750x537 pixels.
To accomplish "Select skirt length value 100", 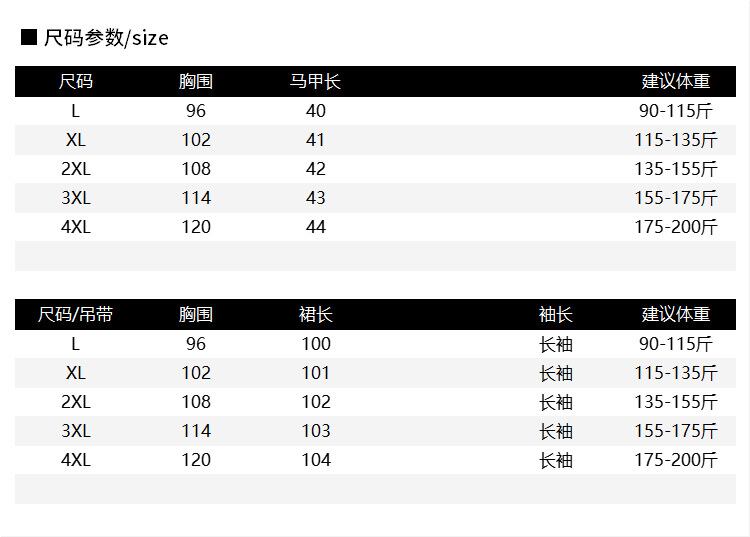I will pos(315,344).
